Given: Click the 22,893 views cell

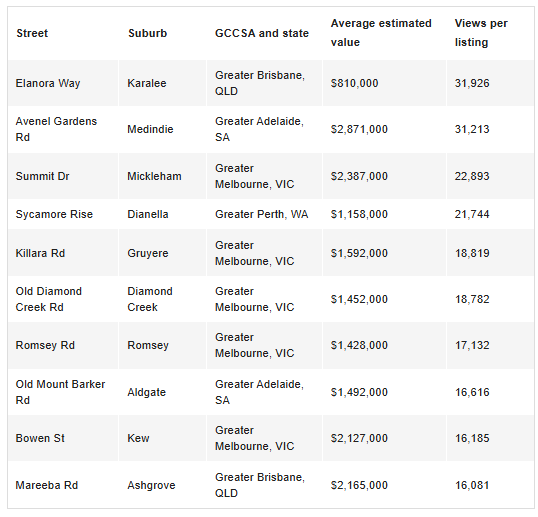Looking at the screenshot, I should [472, 176].
